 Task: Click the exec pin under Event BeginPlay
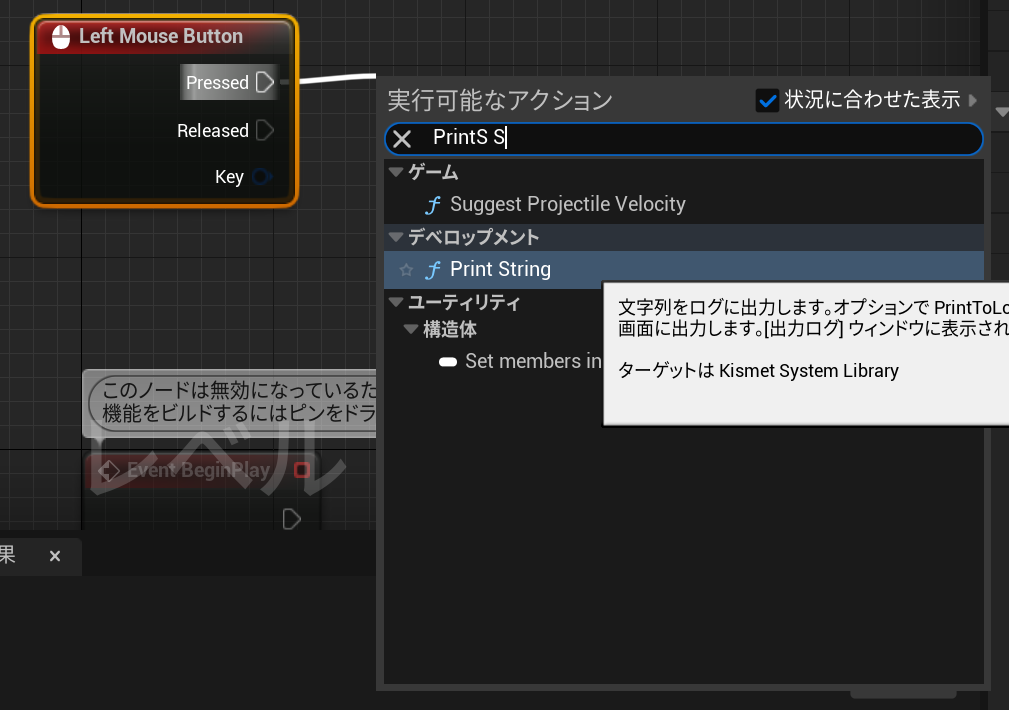291,519
